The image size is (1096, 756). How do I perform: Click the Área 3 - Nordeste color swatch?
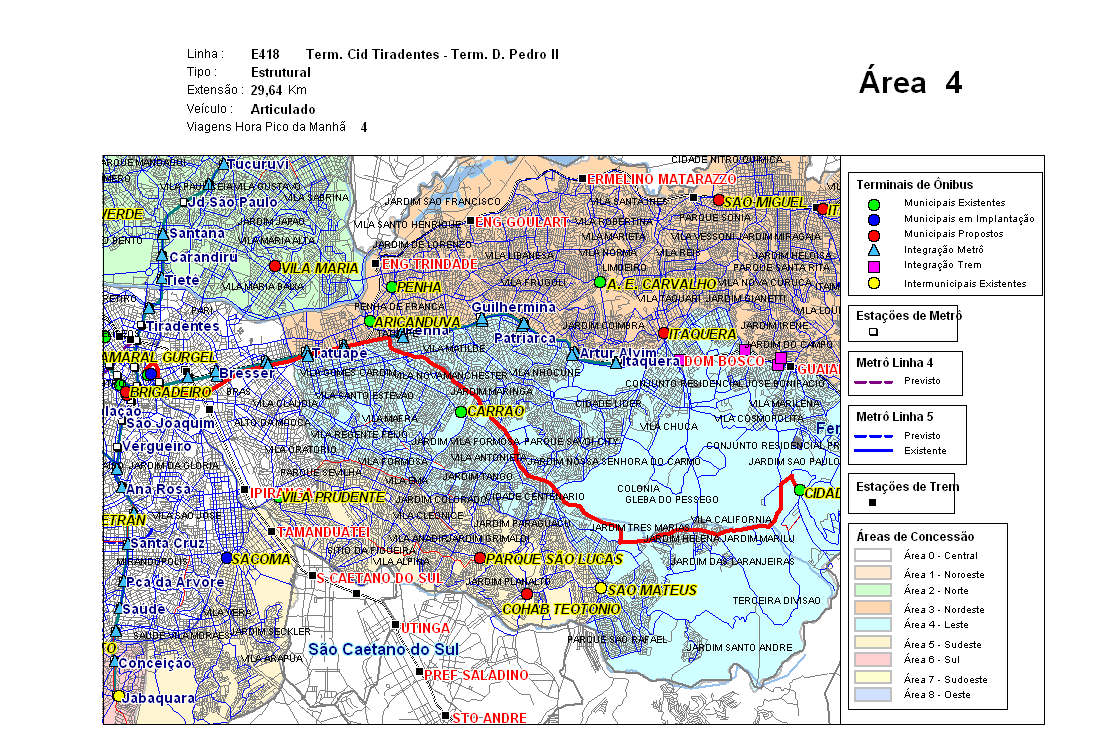[x=873, y=608]
